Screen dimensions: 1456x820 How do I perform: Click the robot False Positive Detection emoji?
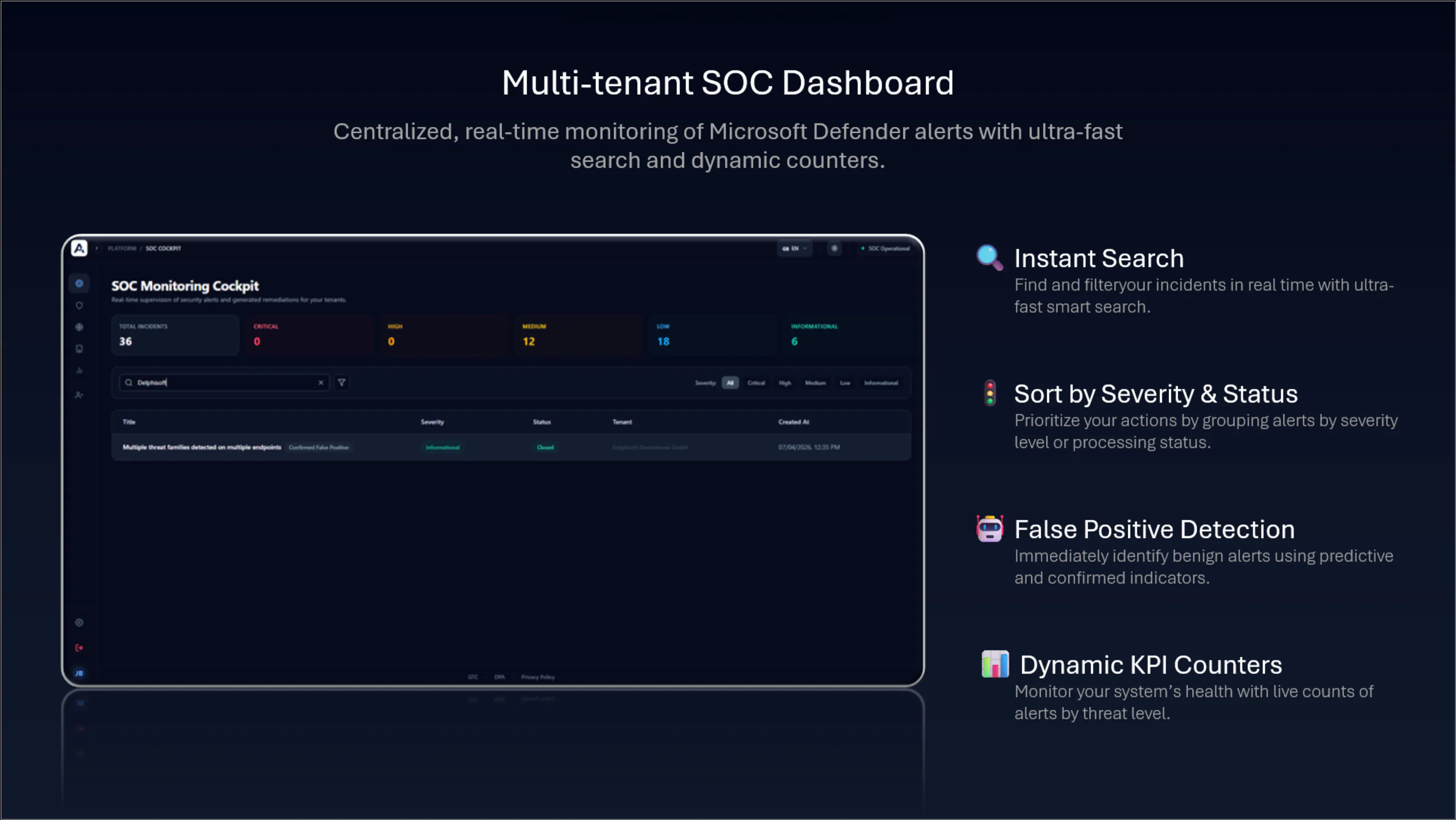pyautogui.click(x=990, y=529)
